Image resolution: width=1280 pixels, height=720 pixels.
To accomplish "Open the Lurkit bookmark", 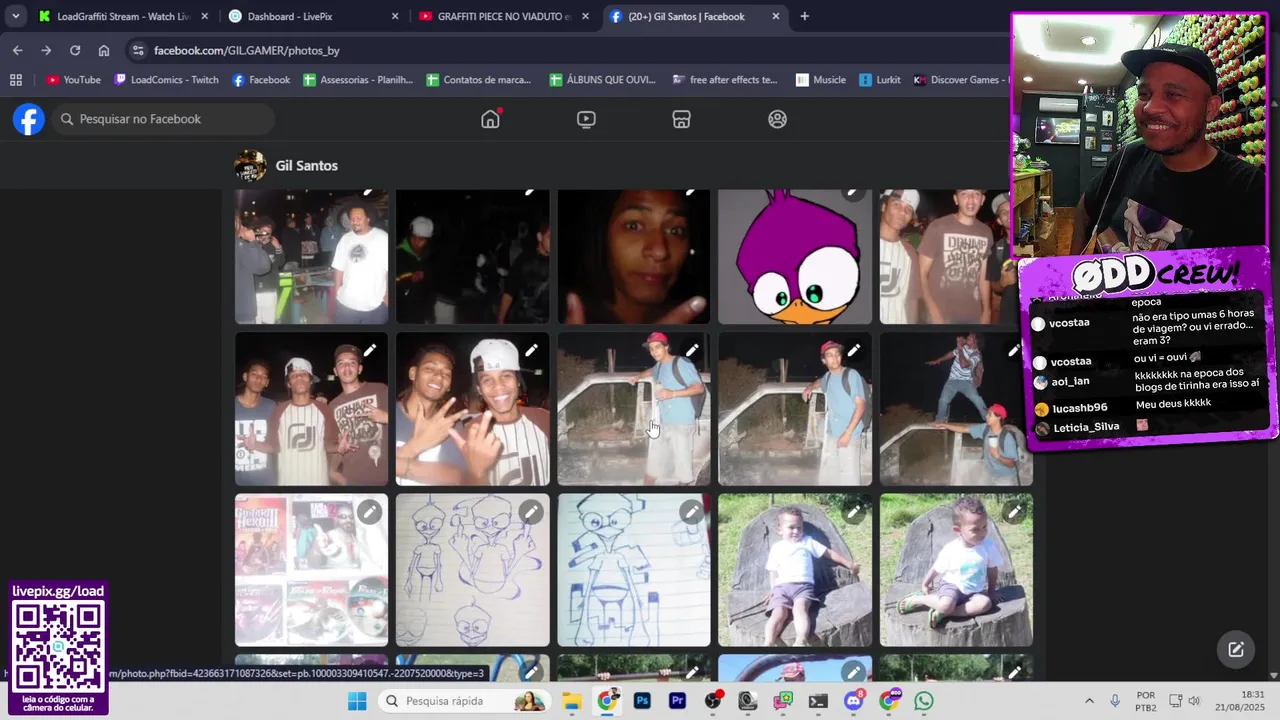I will click(x=879, y=80).
